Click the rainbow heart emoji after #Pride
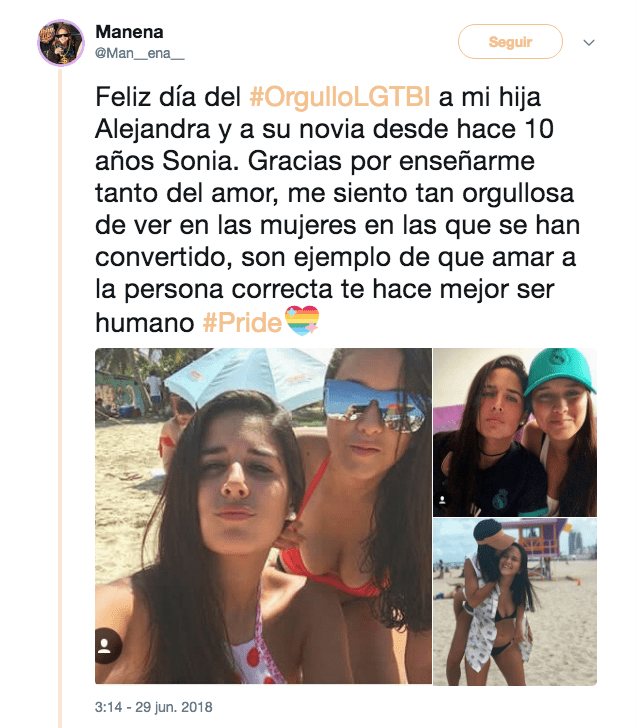The width and height of the screenshot is (637, 728). pyautogui.click(x=302, y=321)
